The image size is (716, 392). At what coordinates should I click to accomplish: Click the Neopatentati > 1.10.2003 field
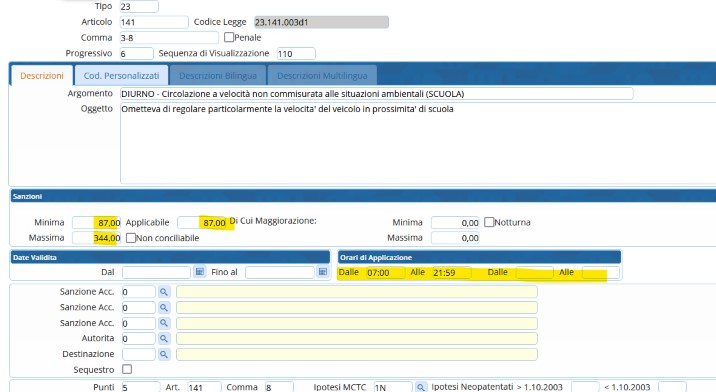tap(585, 387)
